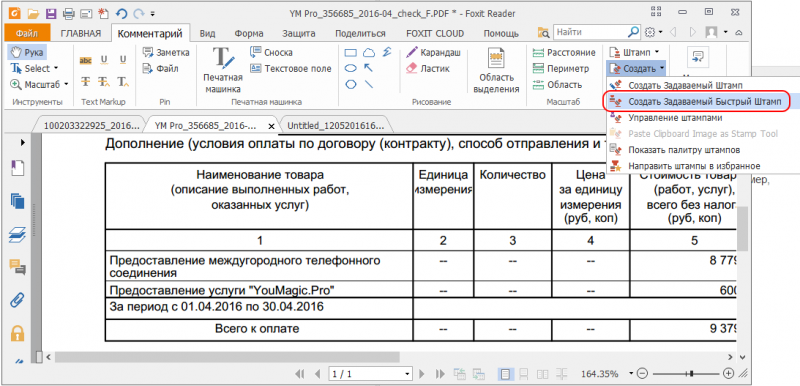Select the oval drawing tool
This screenshot has height=386, width=800.
coord(351,68)
